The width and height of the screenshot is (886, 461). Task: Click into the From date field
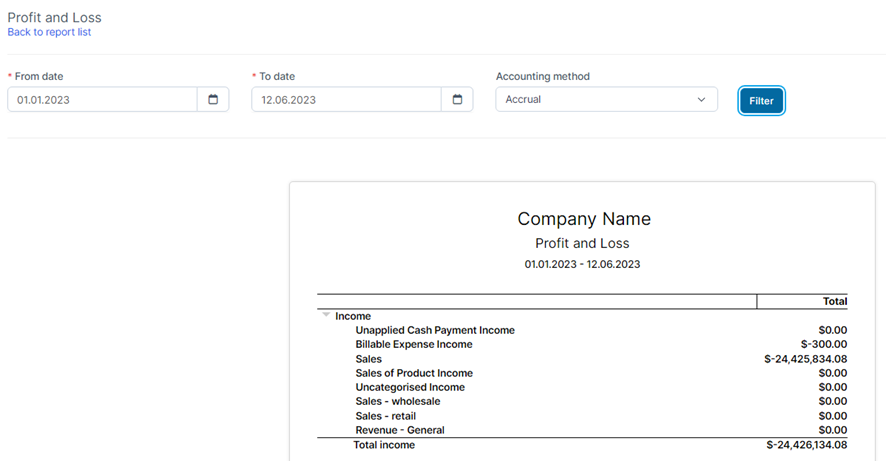coord(102,100)
